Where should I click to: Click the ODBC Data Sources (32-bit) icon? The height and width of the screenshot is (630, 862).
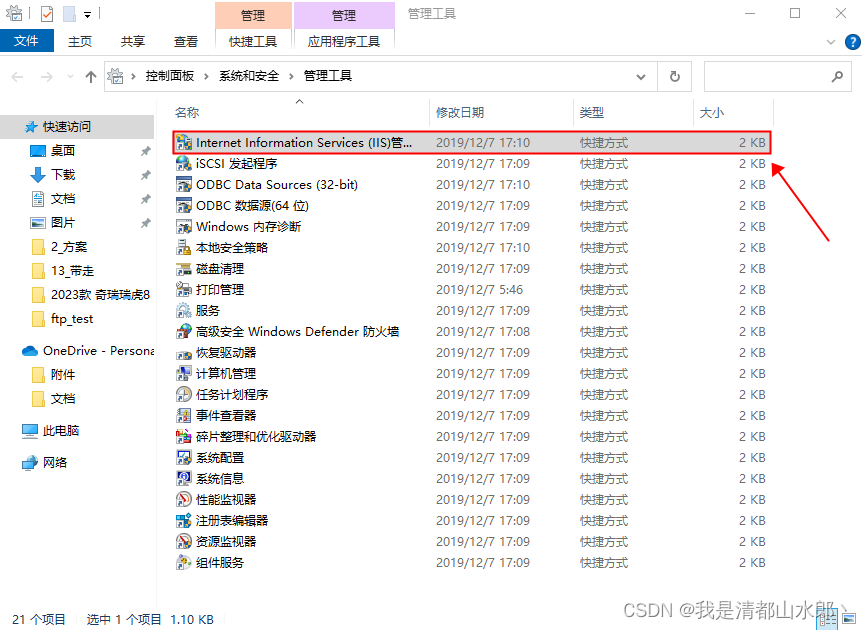[184, 185]
